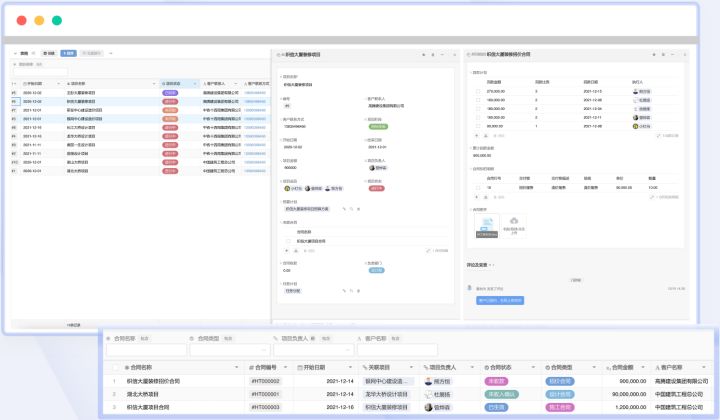Viewport: 720px width, 420px height.
Task: Click the blue comment bubble message
Action: [500, 299]
